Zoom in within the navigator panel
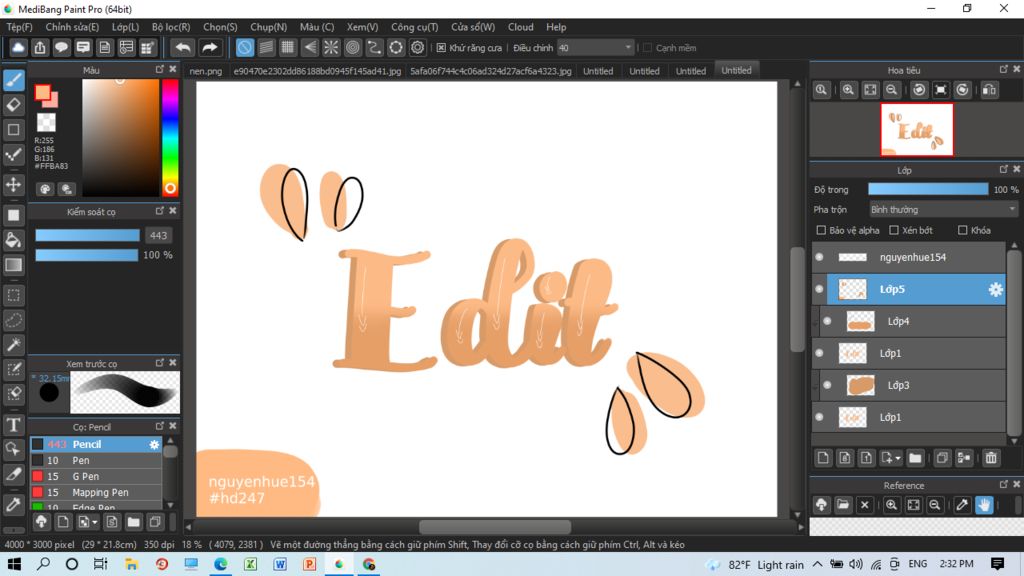The width and height of the screenshot is (1024, 576). (848, 90)
